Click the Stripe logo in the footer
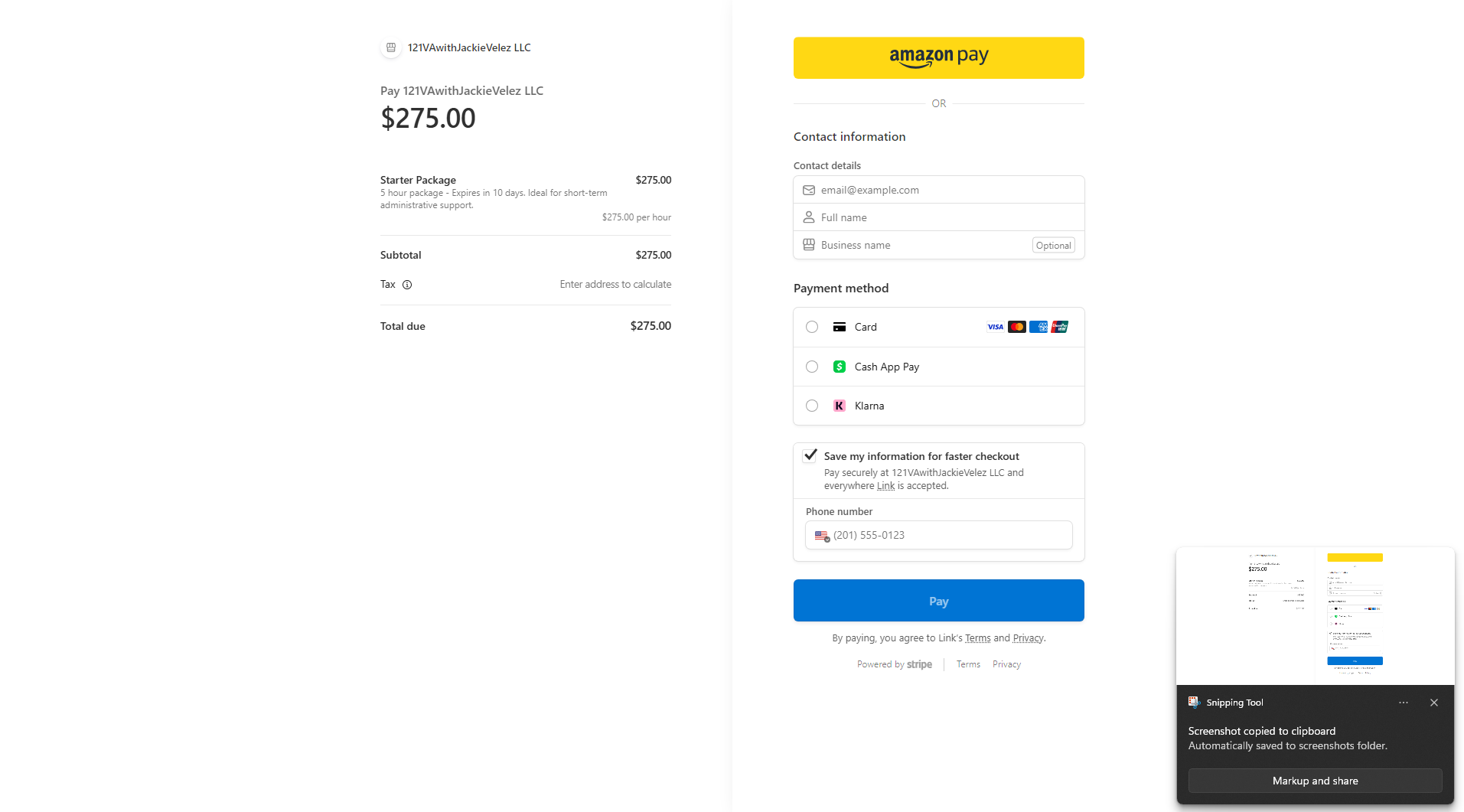 point(921,664)
